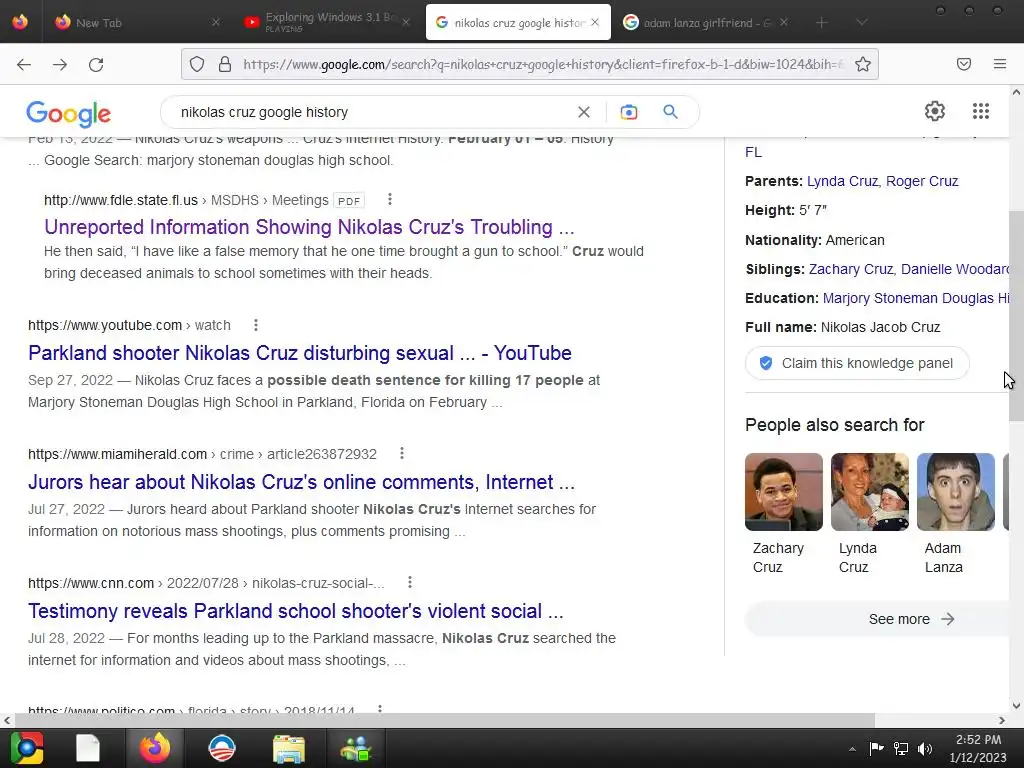Open Google quick settings gear
1024x768 pixels.
coord(935,111)
